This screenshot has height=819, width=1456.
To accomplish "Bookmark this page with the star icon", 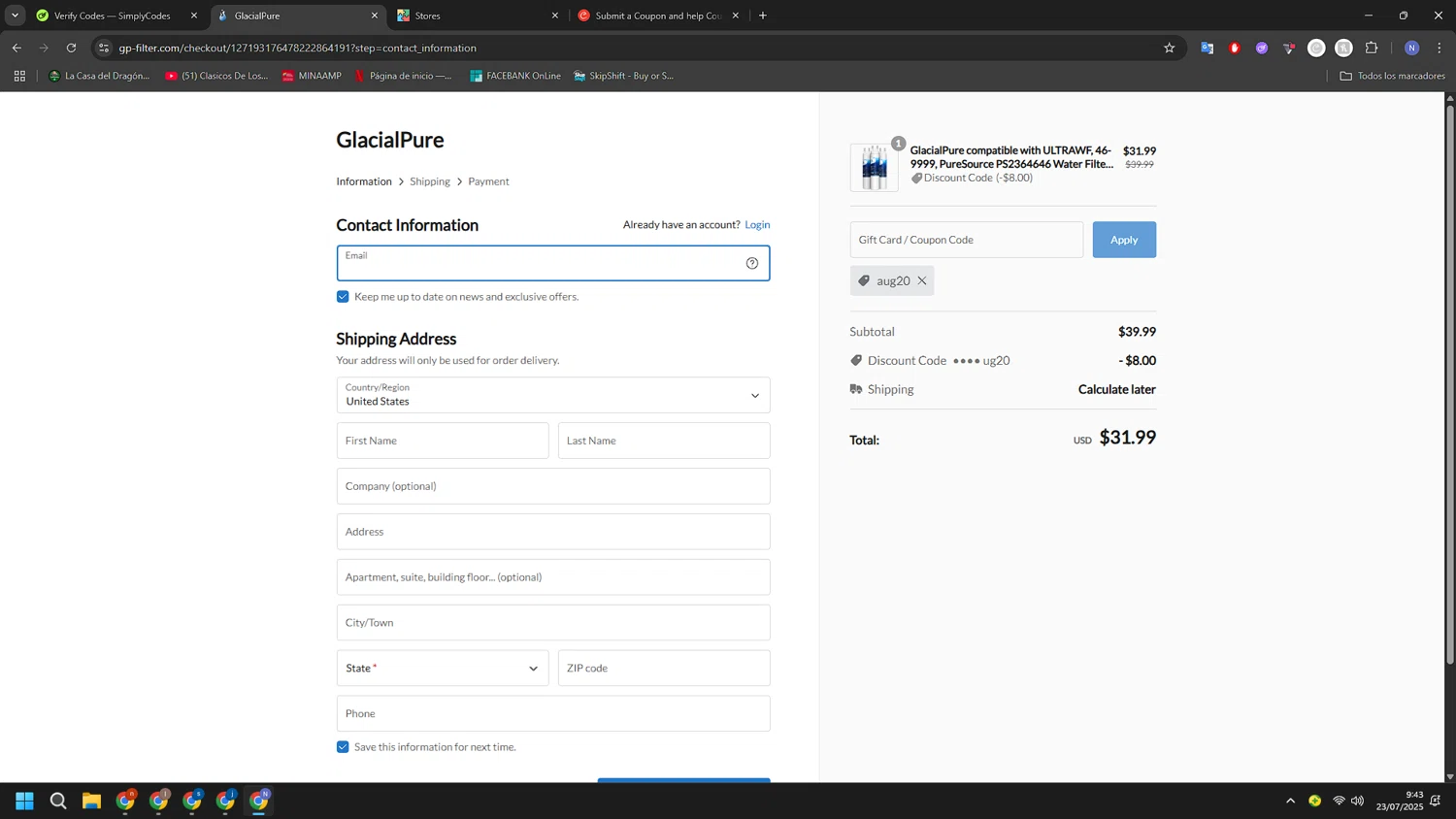I will pos(1170,48).
